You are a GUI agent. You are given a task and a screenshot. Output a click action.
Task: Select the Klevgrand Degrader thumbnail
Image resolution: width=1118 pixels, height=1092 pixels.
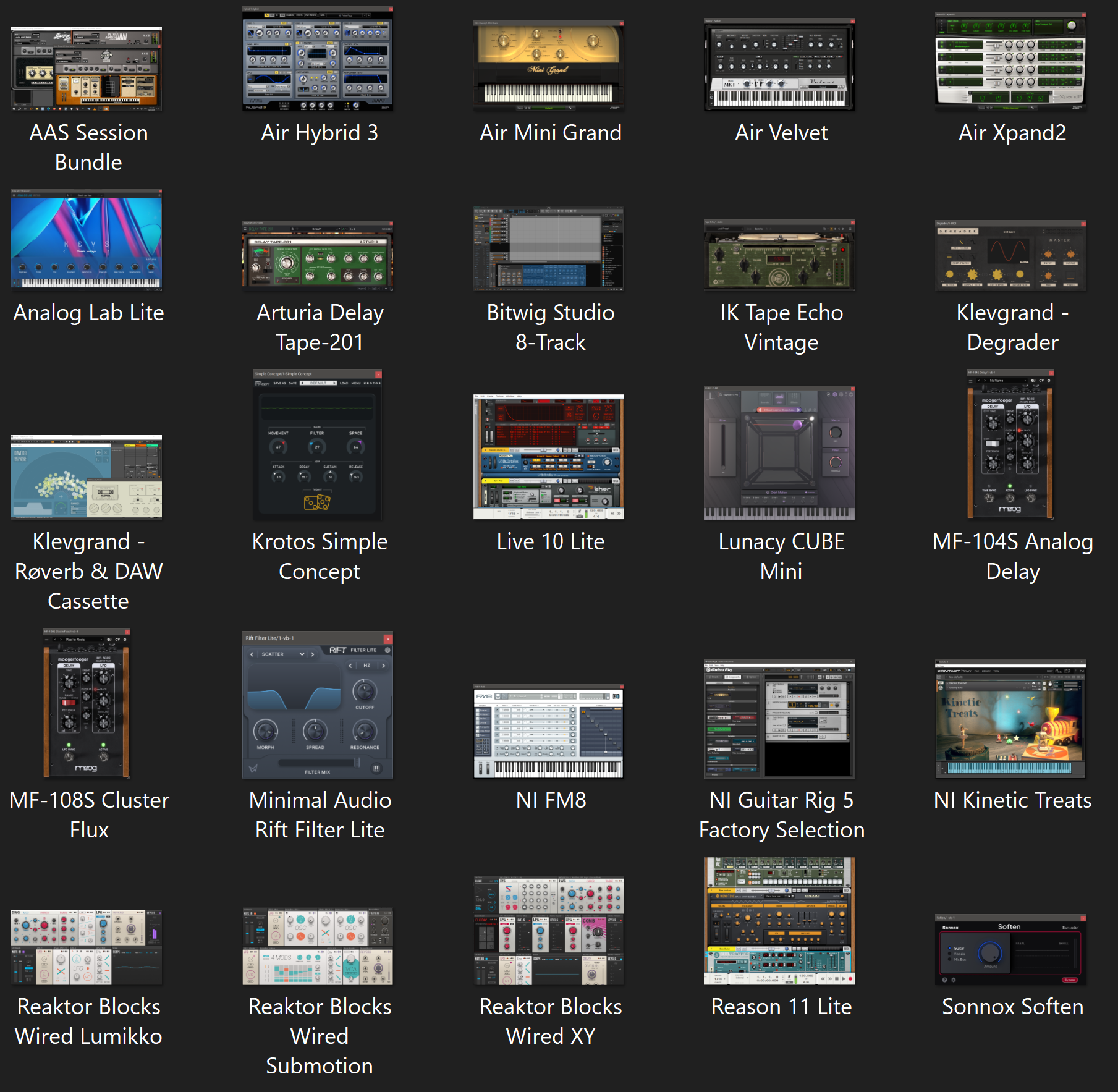pyautogui.click(x=1010, y=255)
